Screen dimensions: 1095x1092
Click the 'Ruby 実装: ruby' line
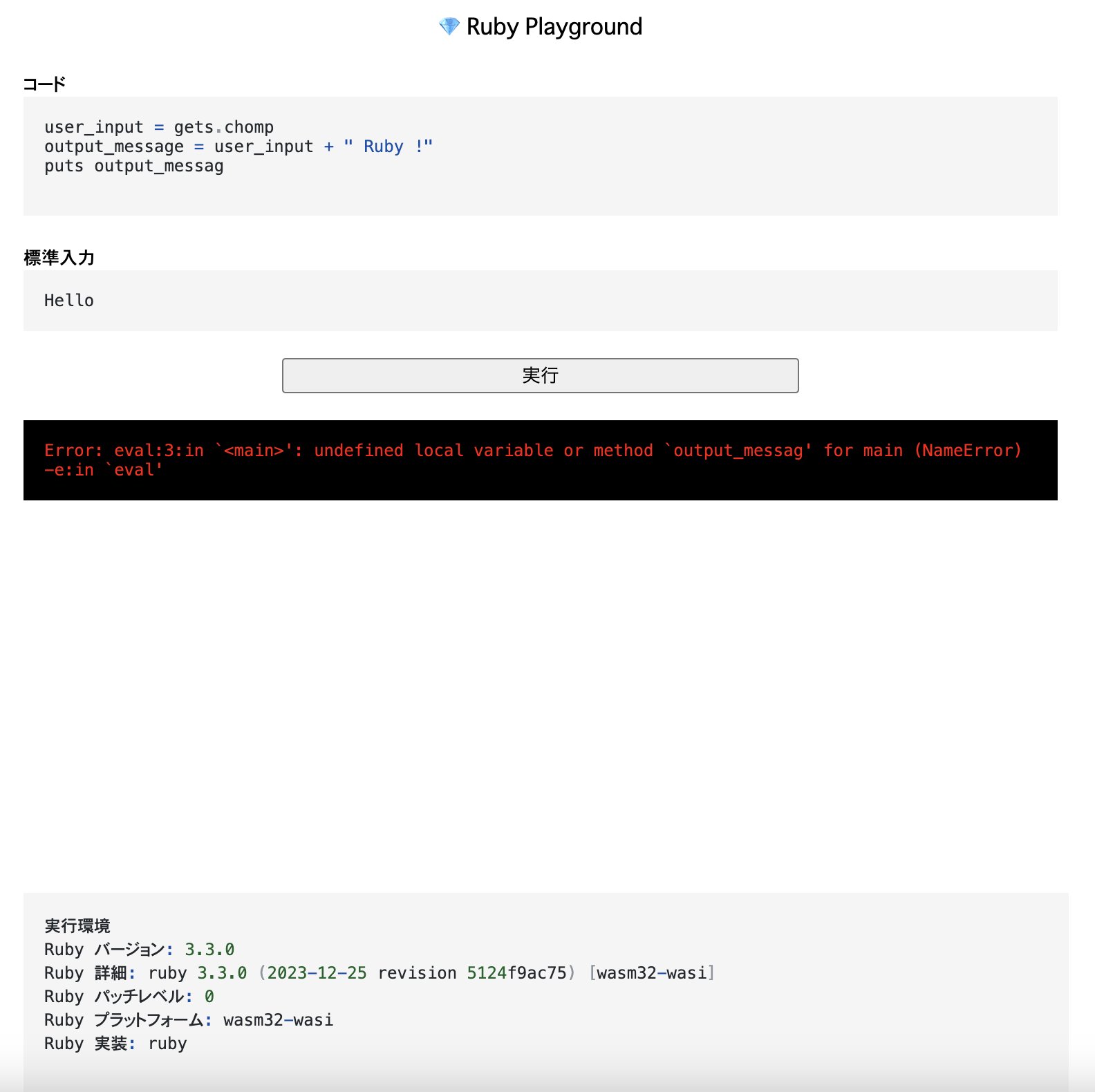(115, 1044)
